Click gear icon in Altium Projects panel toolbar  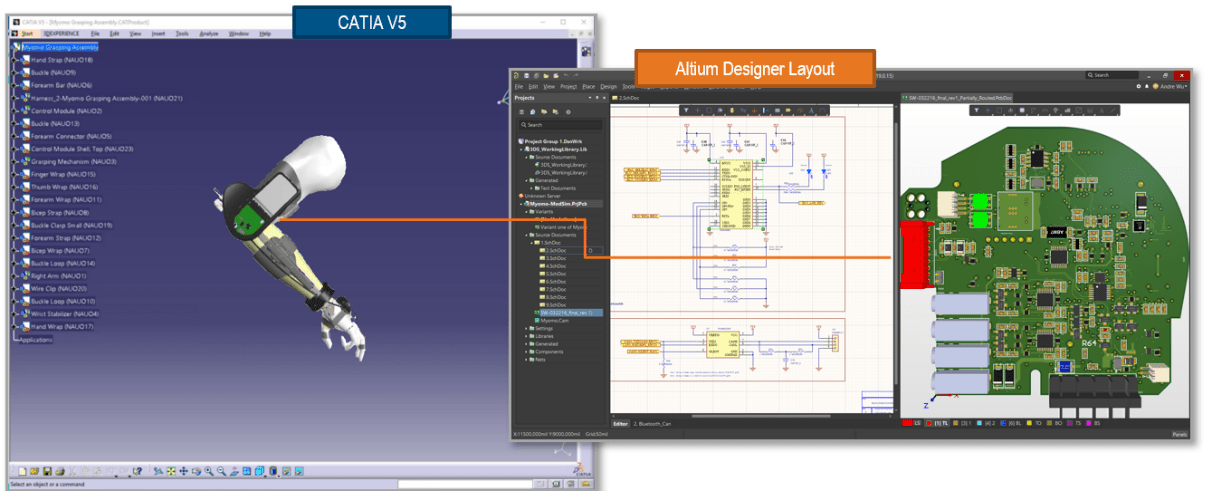tap(568, 112)
